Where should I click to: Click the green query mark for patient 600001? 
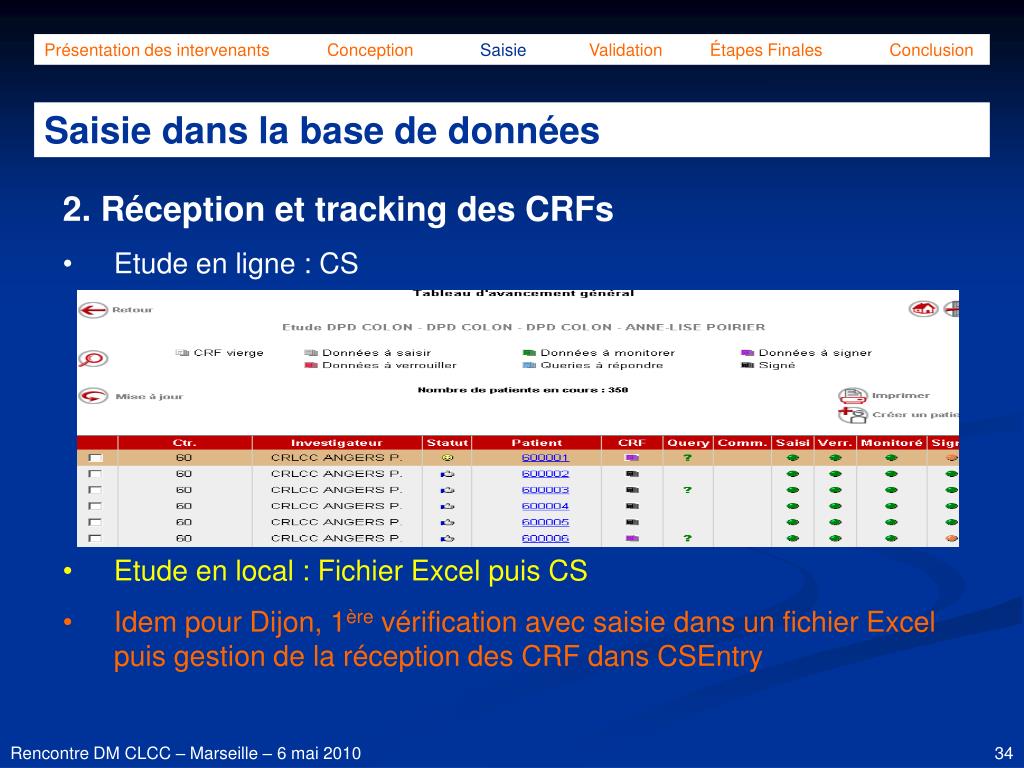687,458
